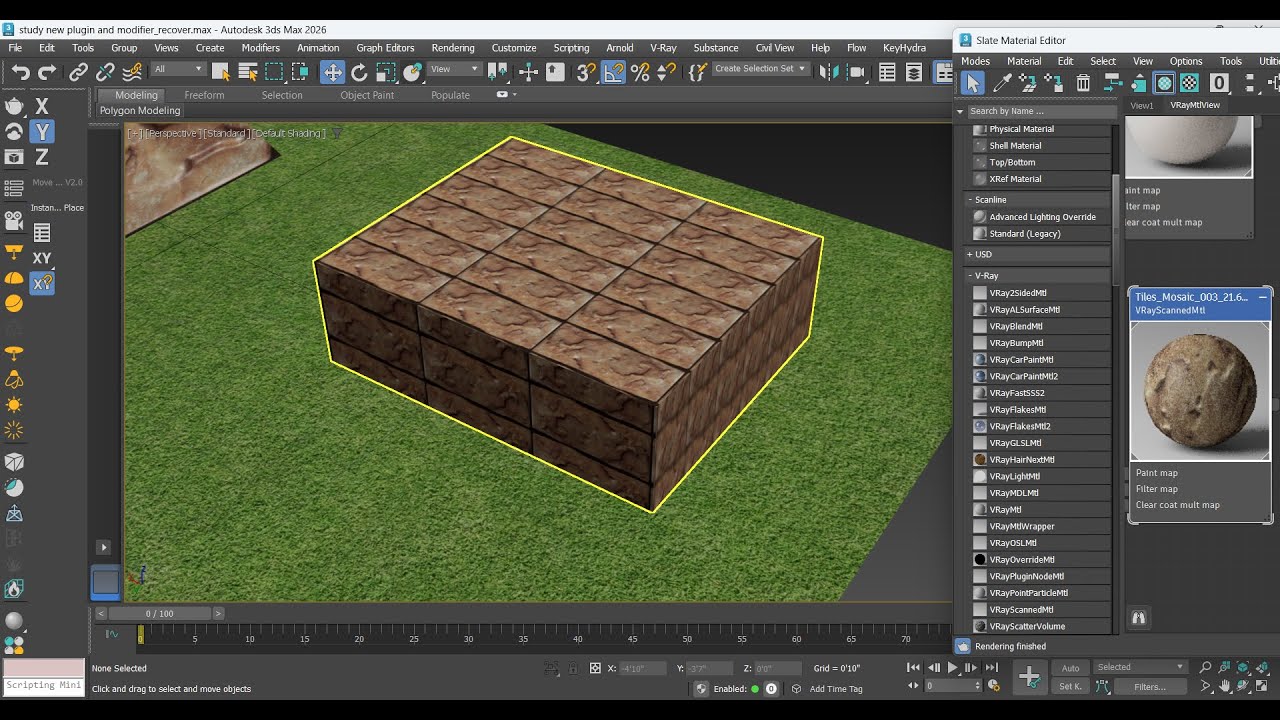This screenshot has height=720, width=1280.
Task: Activate the Select and Rotate tool
Action: click(x=359, y=72)
